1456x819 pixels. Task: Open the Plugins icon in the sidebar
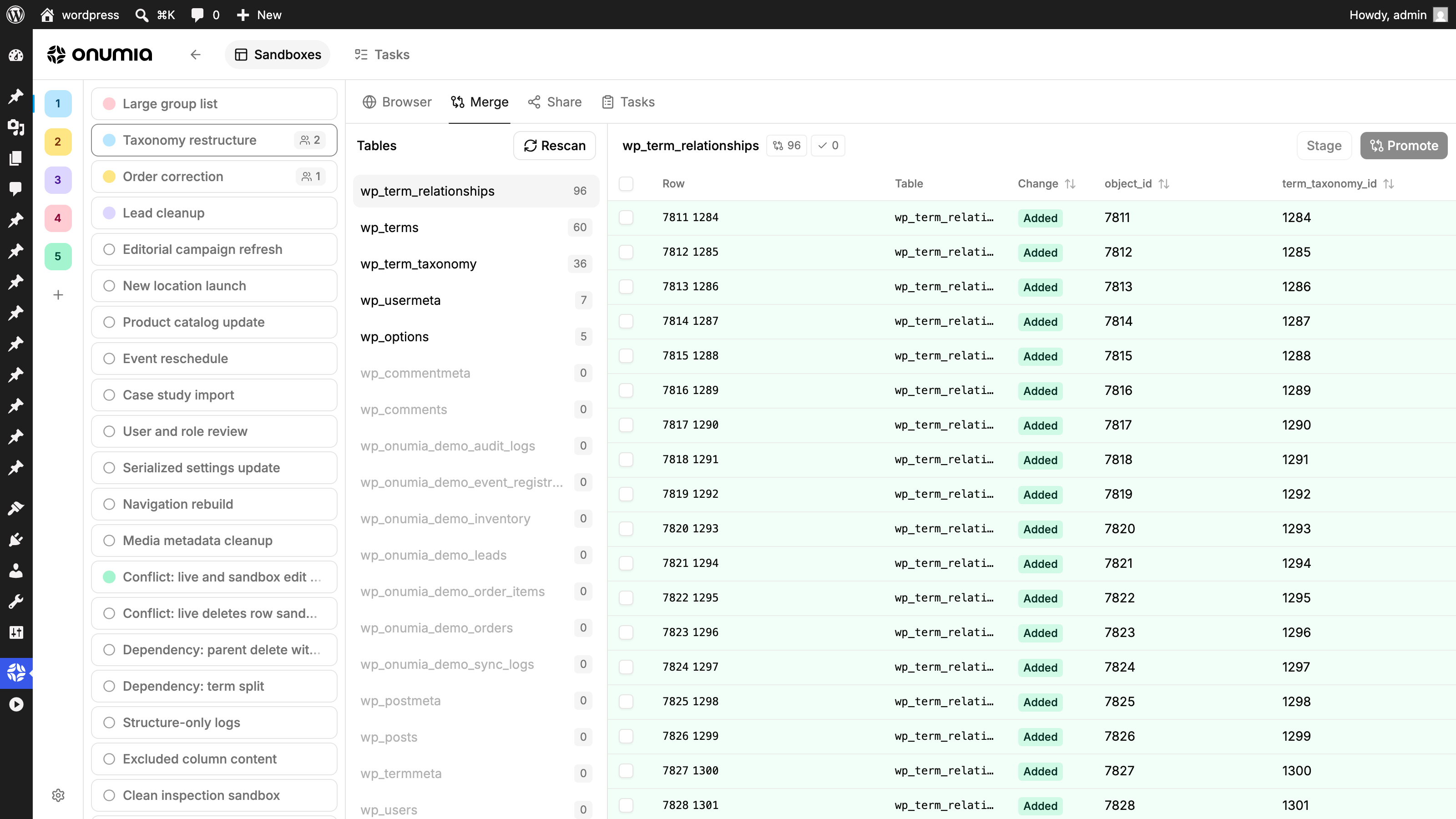tap(16, 540)
